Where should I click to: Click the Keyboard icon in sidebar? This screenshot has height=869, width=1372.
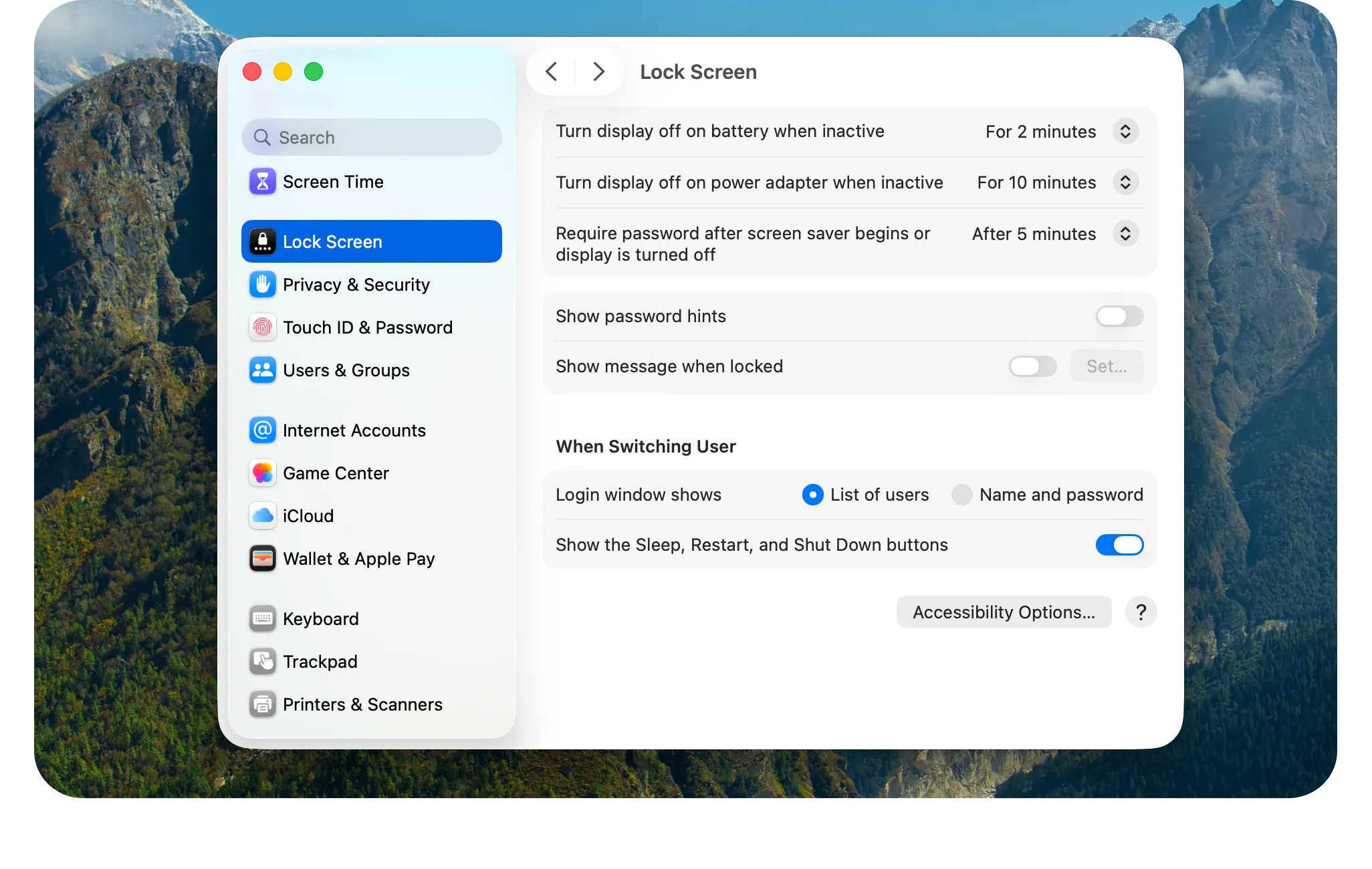click(x=262, y=619)
